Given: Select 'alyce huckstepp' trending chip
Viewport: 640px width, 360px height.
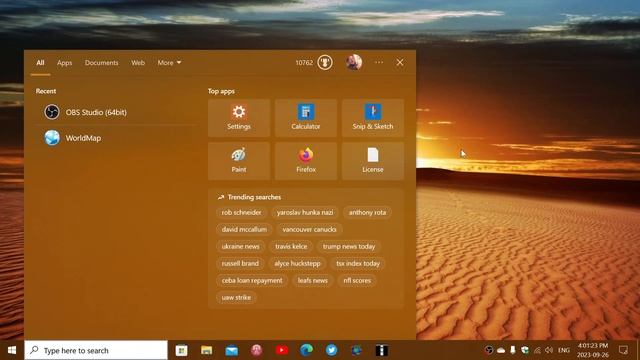Looking at the screenshot, I should click(x=297, y=264).
